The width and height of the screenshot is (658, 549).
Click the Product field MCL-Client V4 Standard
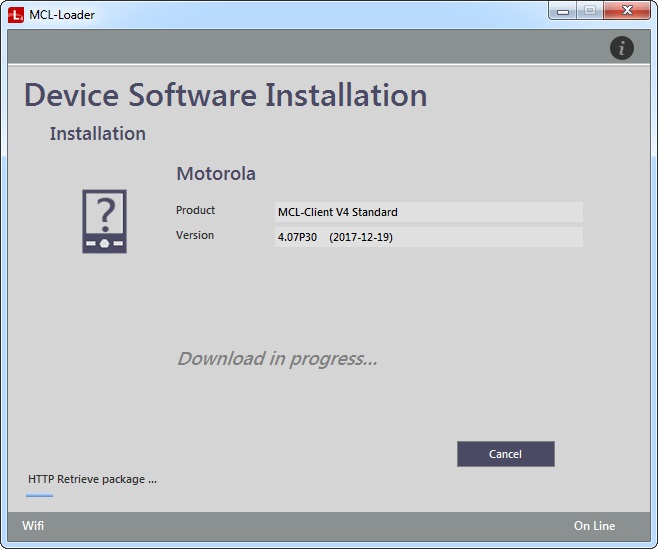428,212
